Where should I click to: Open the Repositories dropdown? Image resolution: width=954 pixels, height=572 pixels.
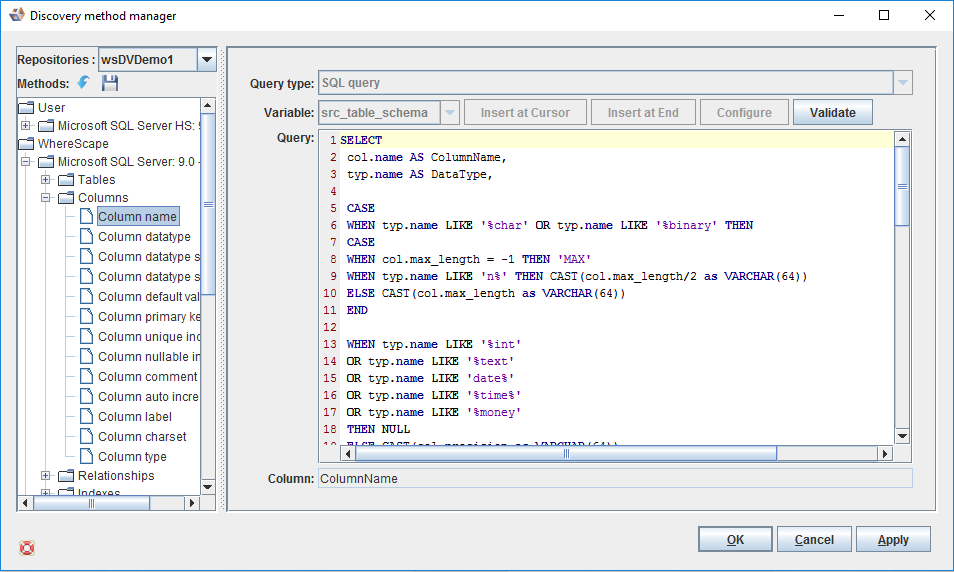click(207, 60)
